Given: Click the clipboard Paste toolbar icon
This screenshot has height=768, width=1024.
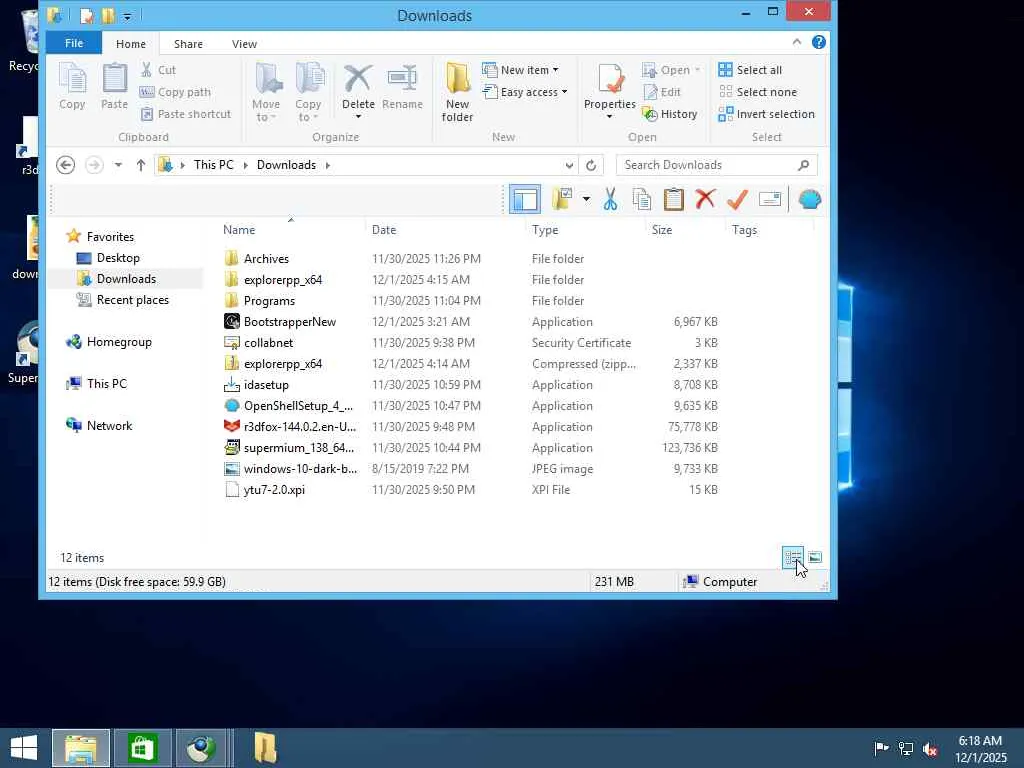Looking at the screenshot, I should (x=673, y=199).
